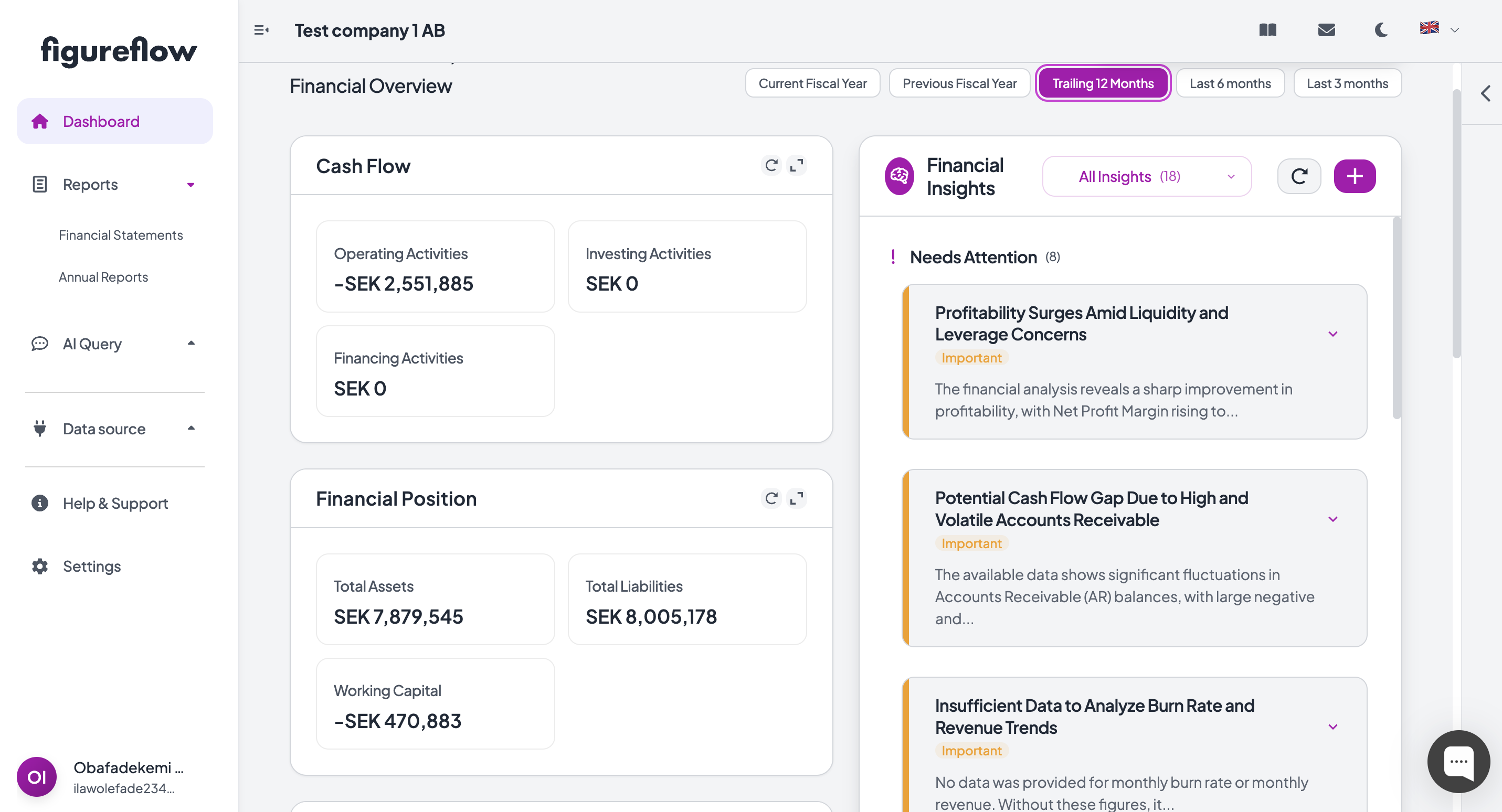Click Profitability Surges Amid Liquidity title
The width and height of the screenshot is (1502, 812).
(1082, 324)
